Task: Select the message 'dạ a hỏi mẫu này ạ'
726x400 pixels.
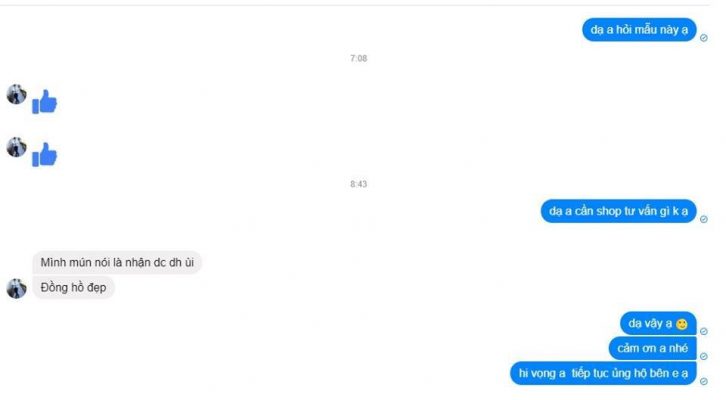Action: pos(639,30)
